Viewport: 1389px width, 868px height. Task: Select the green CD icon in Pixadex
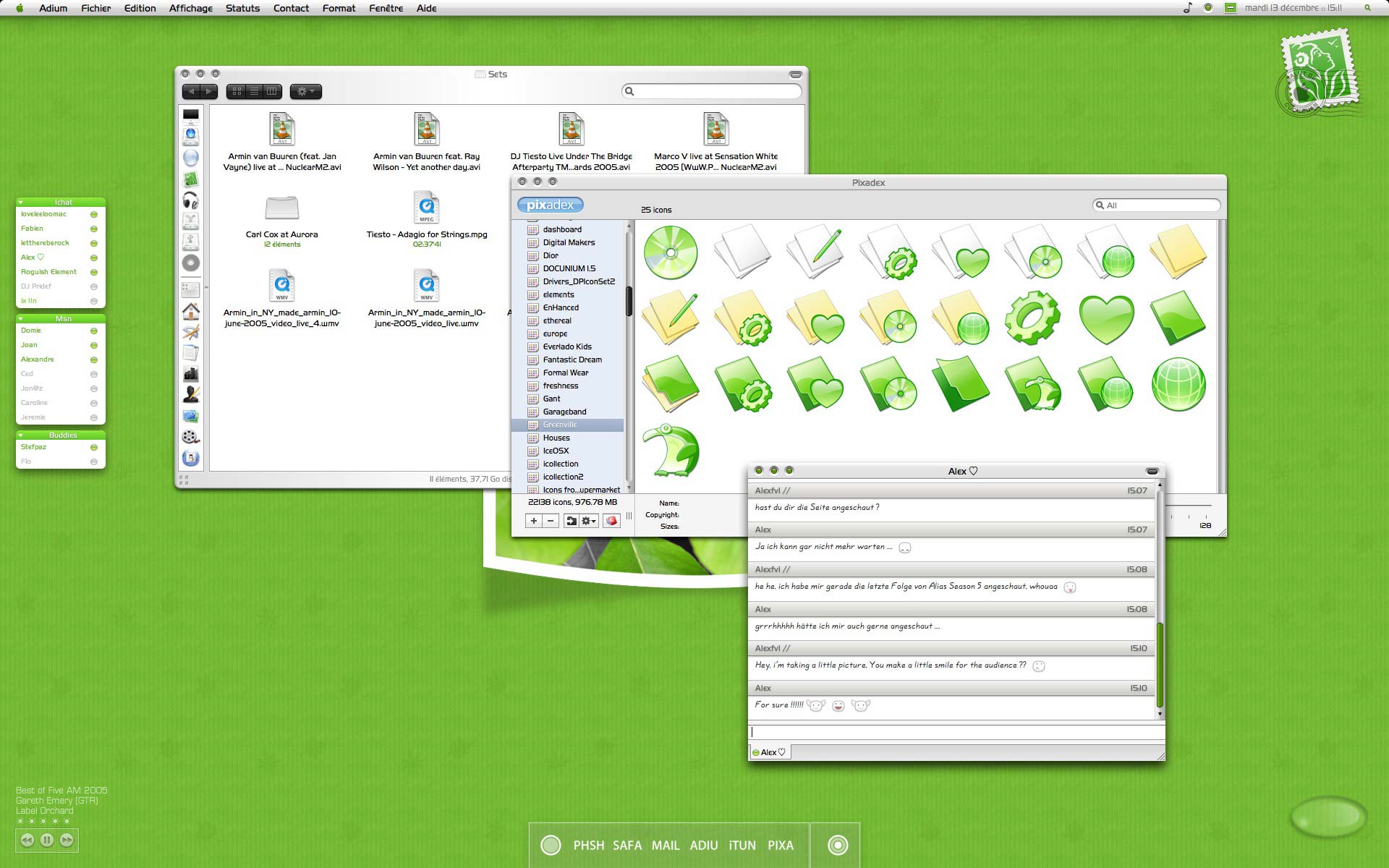(671, 252)
